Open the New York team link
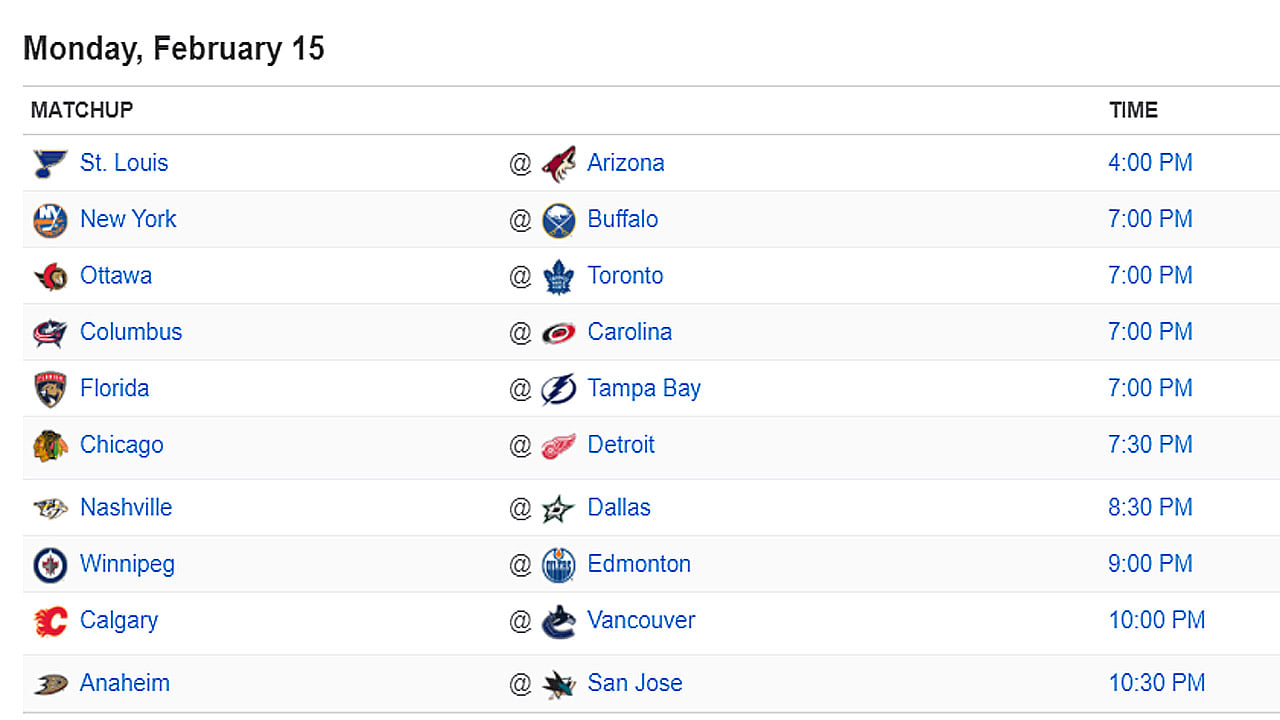Viewport: 1280px width, 720px height. tap(128, 219)
